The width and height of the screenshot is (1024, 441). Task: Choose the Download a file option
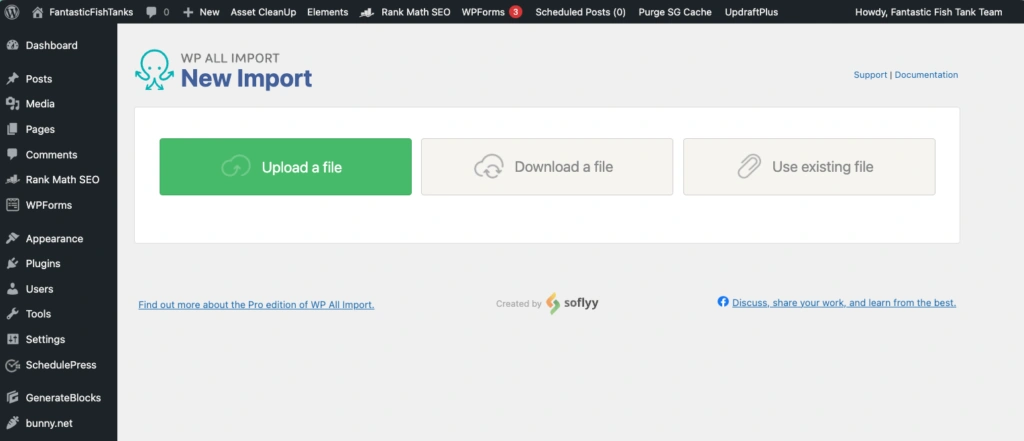coord(547,167)
